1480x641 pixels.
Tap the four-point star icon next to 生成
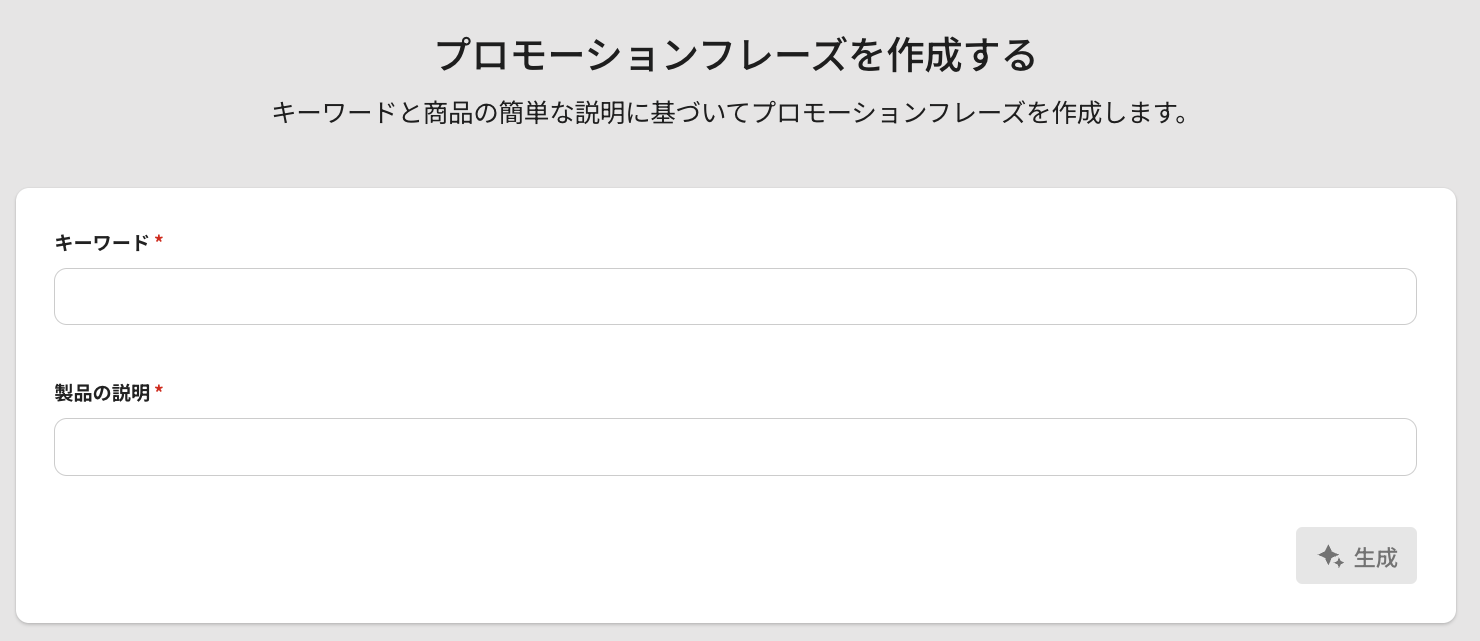[1330, 556]
